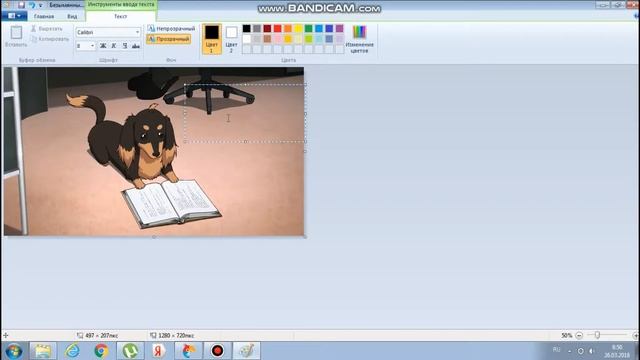Click the 497 × 207 selection size readout

(x=101, y=336)
